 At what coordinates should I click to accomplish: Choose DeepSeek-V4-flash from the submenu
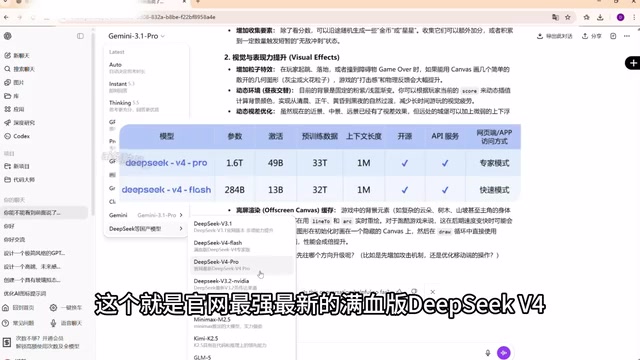[x=242, y=246]
